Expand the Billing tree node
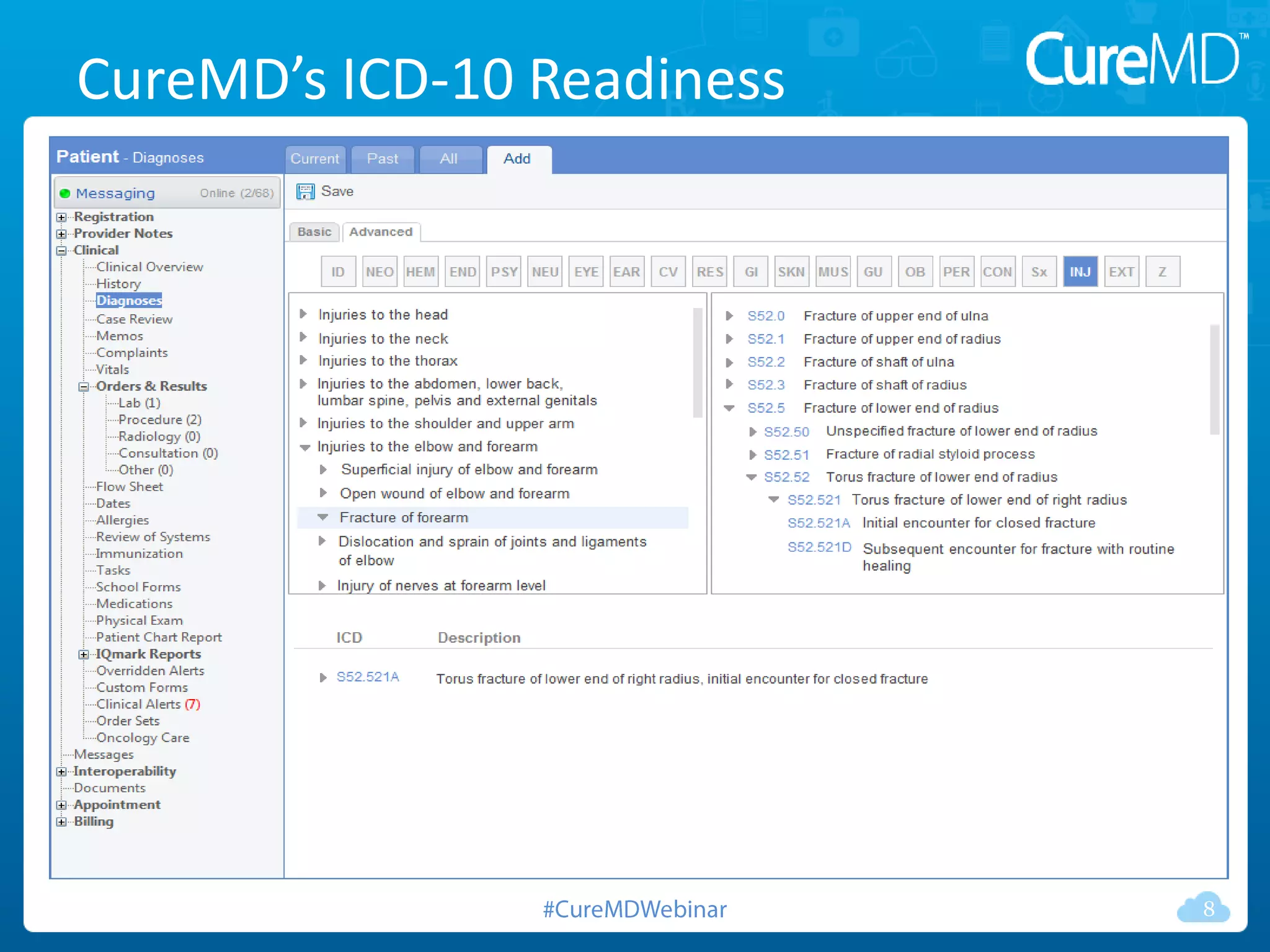1270x952 pixels. click(61, 822)
